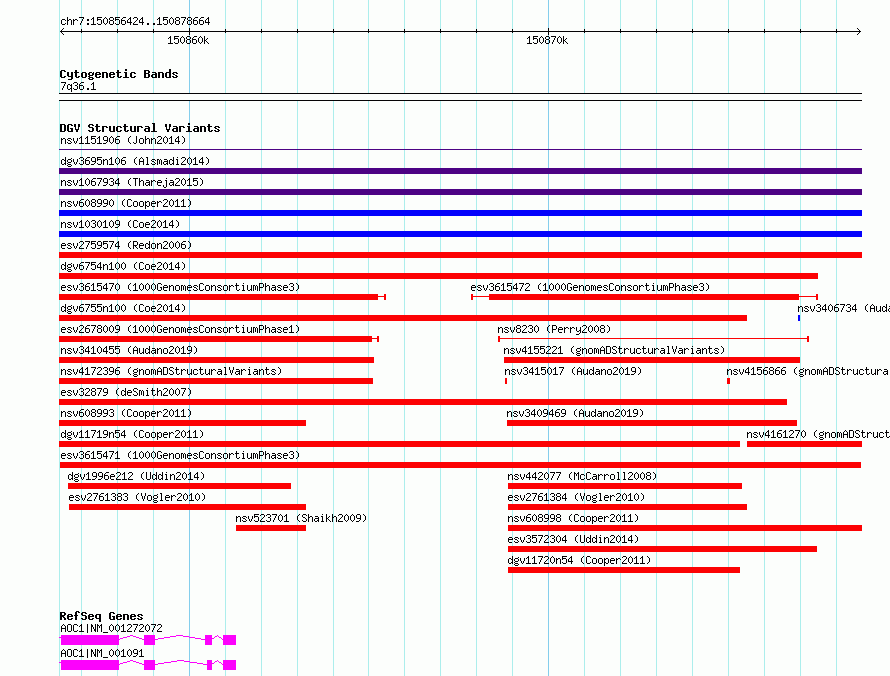Click the nsv3406734 small blue marker
The width and height of the screenshot is (890, 676).
[799, 318]
